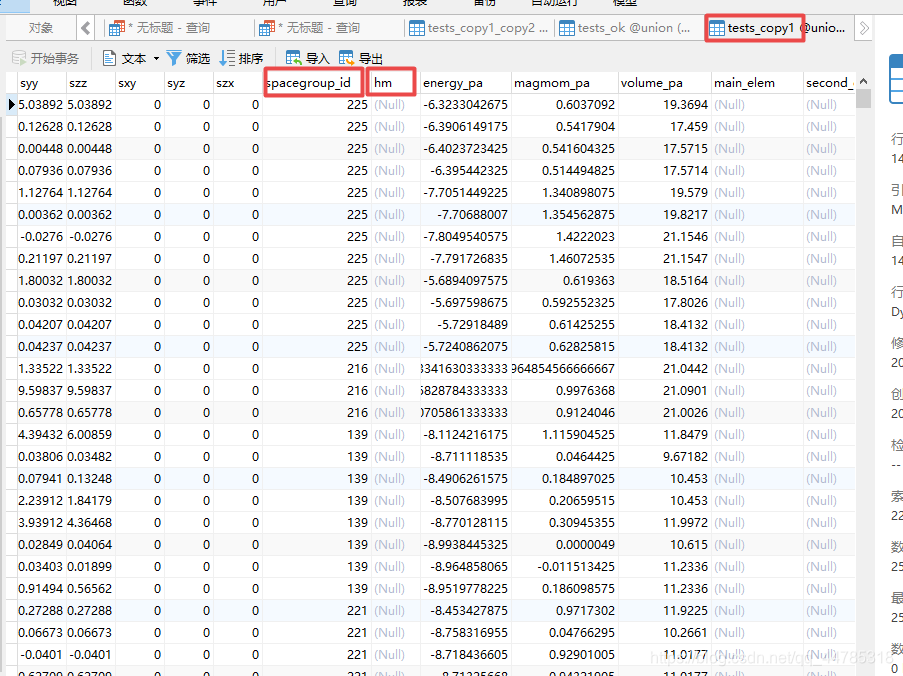Select the volume_pa cell 19.3694
The image size is (903, 676).
click(x=665, y=105)
